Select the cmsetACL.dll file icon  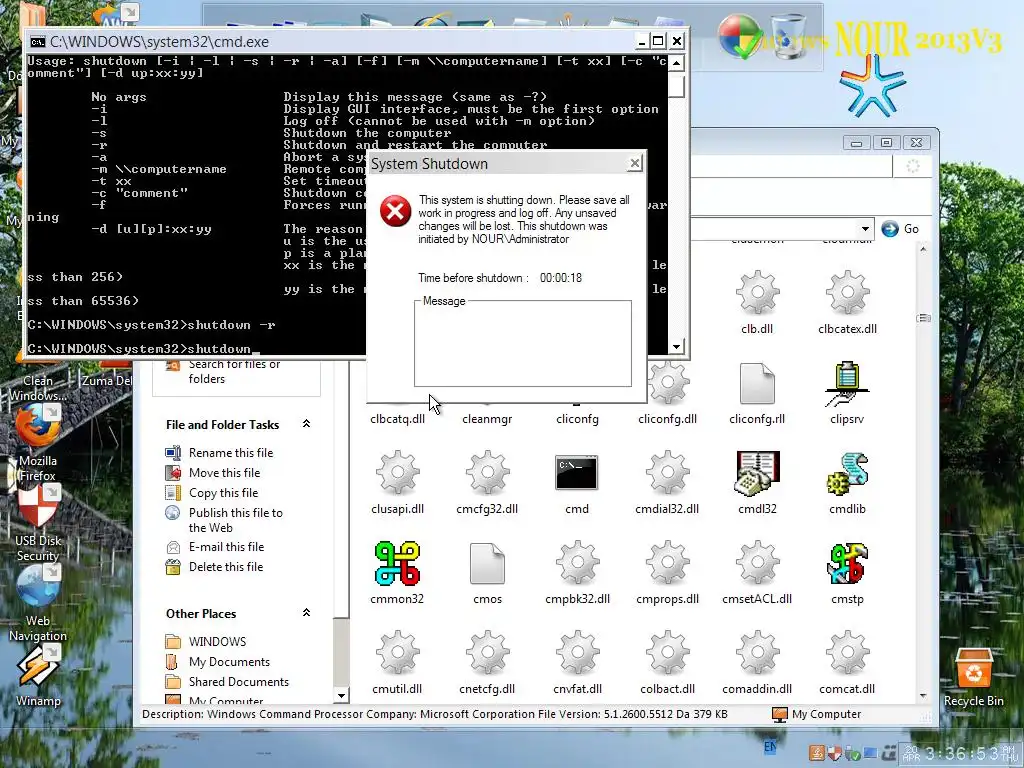tap(757, 563)
